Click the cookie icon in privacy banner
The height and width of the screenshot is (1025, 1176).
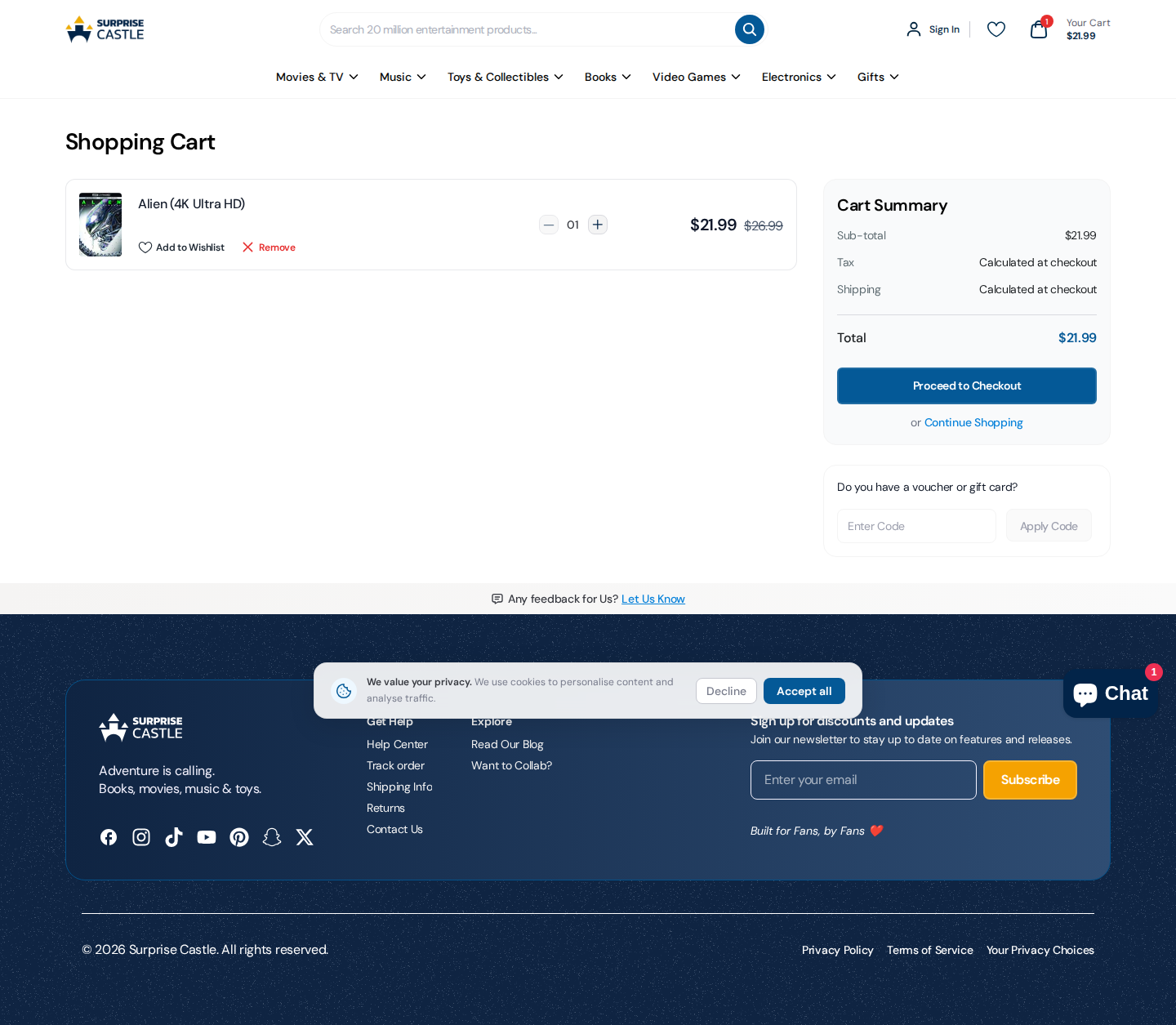[x=344, y=691]
